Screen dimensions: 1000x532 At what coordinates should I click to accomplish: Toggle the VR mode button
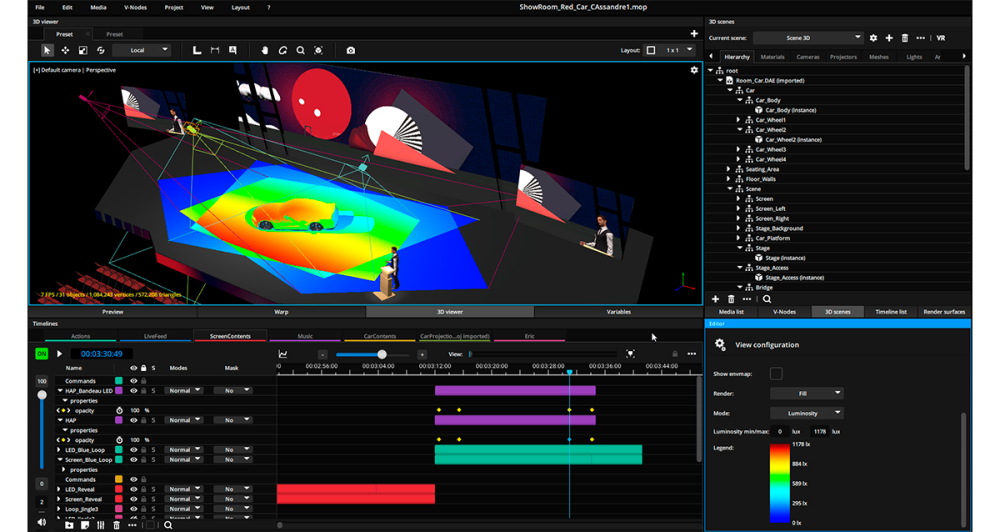coord(941,38)
